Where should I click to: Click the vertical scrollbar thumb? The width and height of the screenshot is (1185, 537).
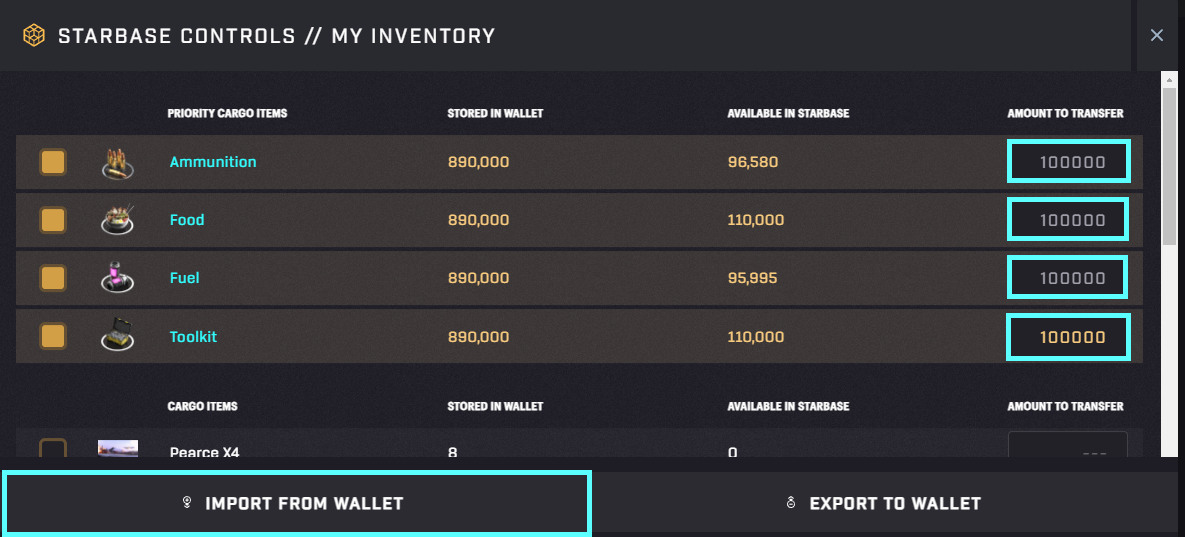click(1169, 166)
